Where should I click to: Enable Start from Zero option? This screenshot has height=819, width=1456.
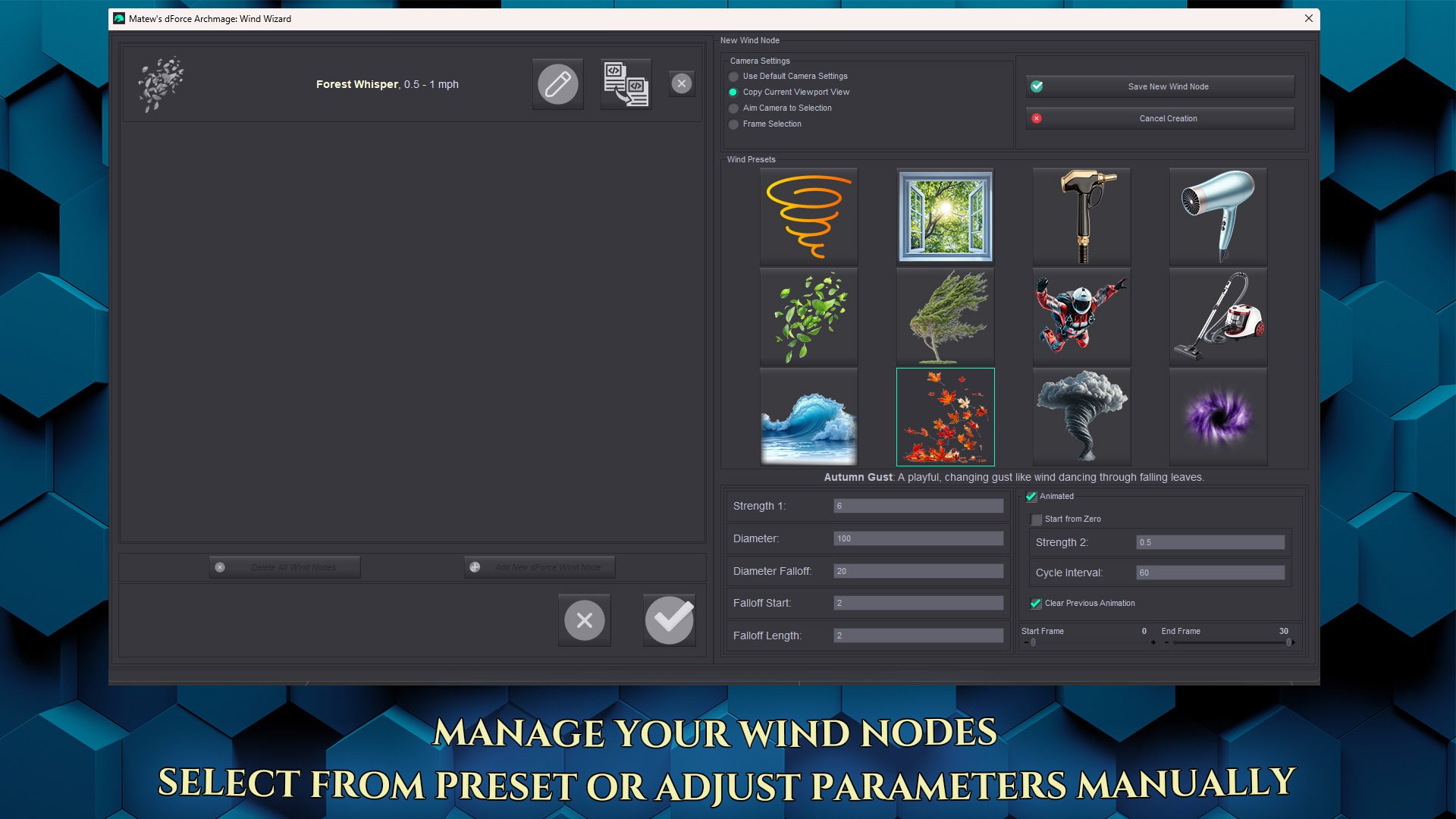click(1037, 519)
